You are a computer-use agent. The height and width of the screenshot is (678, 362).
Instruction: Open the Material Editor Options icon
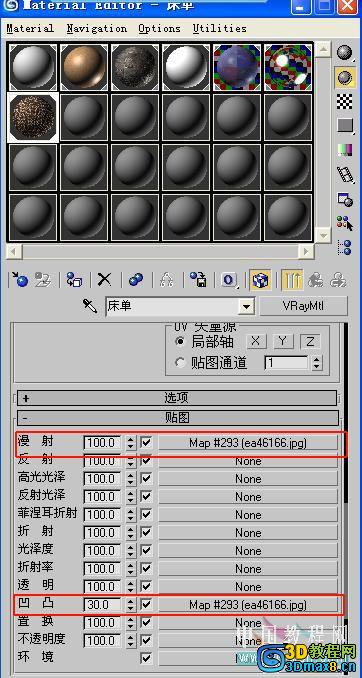[x=345, y=199]
